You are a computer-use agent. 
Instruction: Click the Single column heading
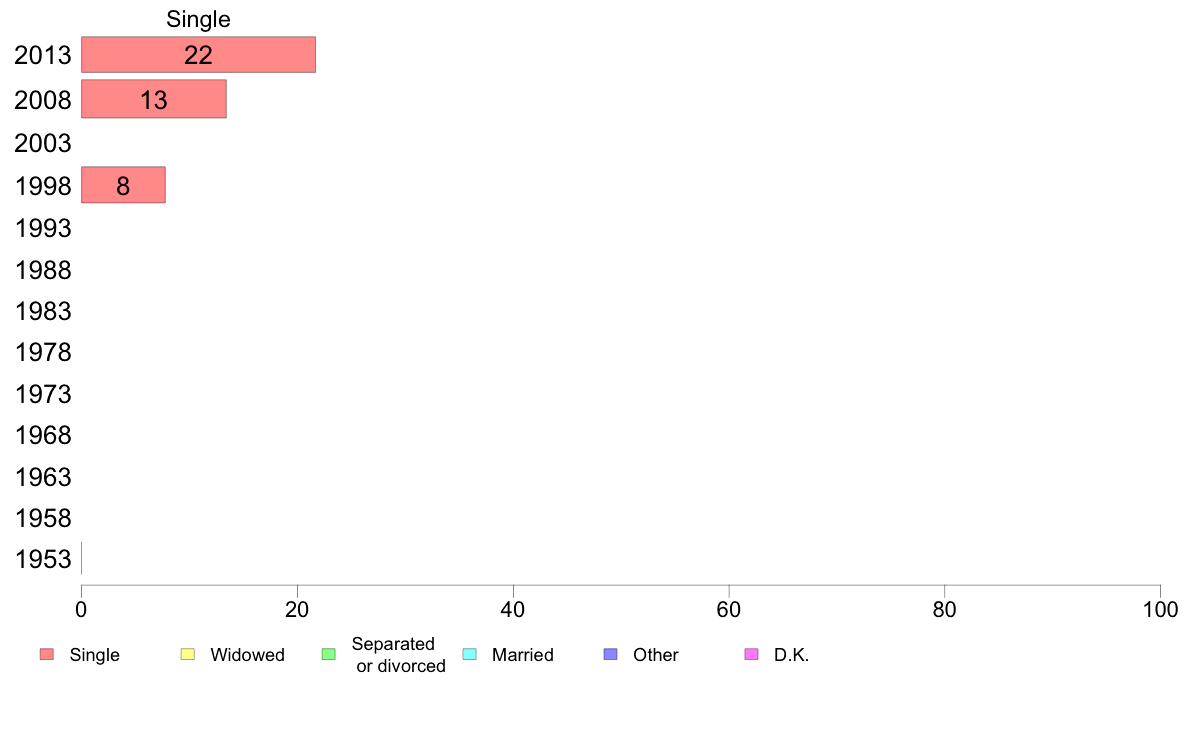click(x=199, y=19)
